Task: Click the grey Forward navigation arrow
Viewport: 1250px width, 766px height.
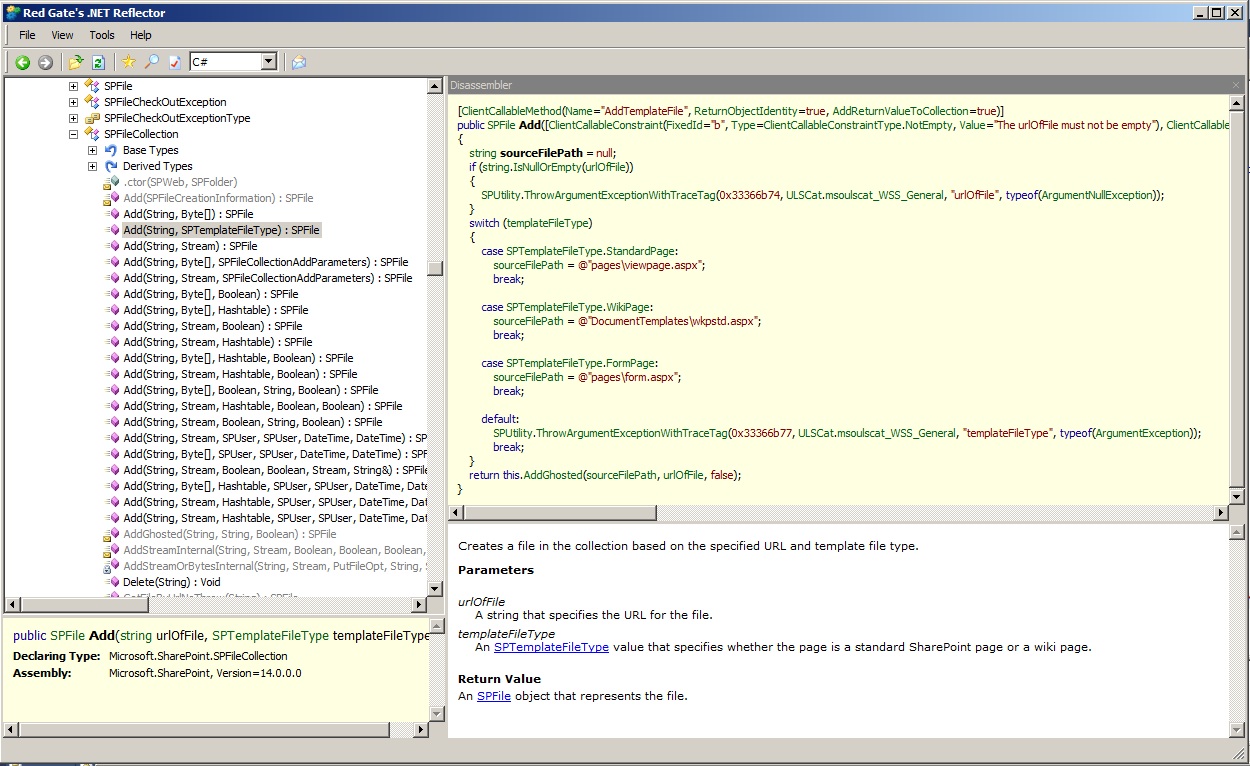Action: [45, 62]
